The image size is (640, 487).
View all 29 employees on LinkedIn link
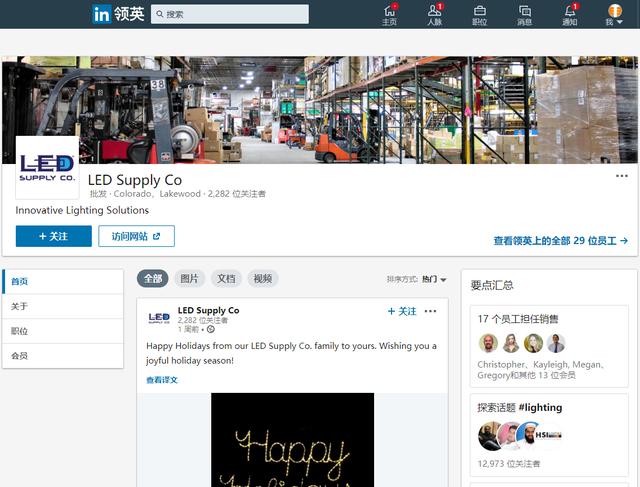(x=560, y=240)
